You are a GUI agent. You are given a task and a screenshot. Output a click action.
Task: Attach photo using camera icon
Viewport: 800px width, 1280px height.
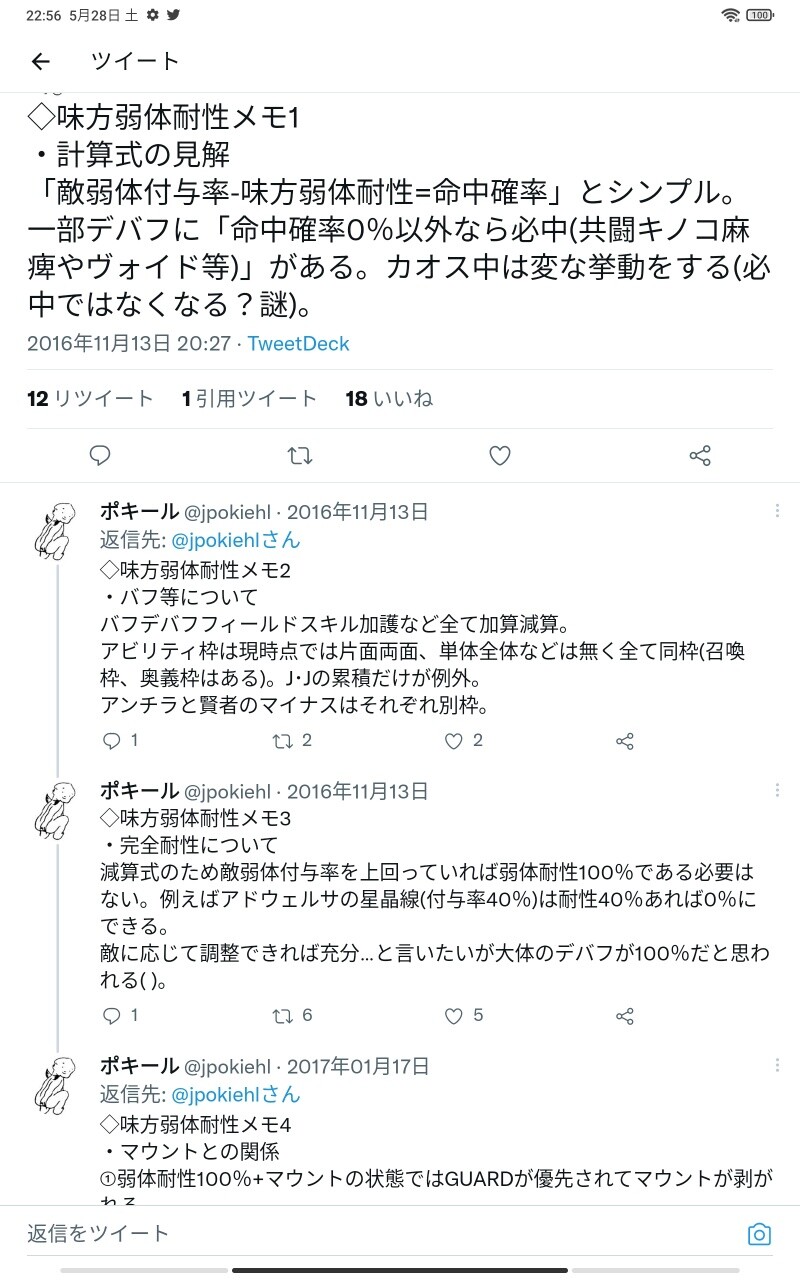759,1234
